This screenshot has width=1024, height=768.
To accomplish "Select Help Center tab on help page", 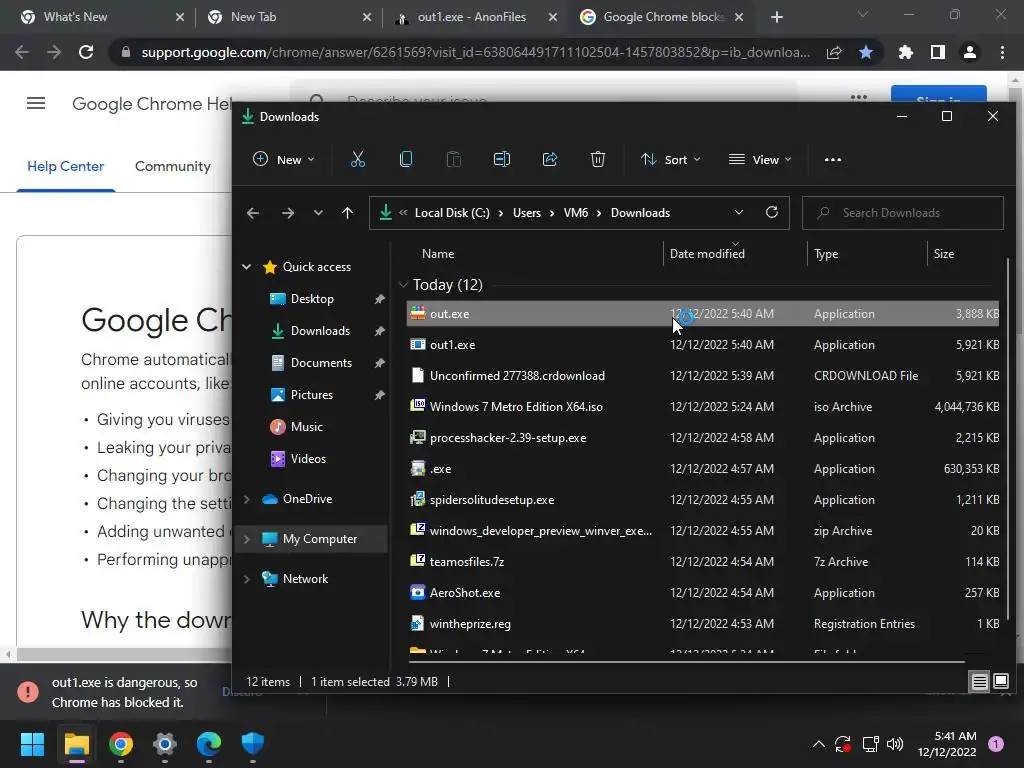I will click(65, 166).
